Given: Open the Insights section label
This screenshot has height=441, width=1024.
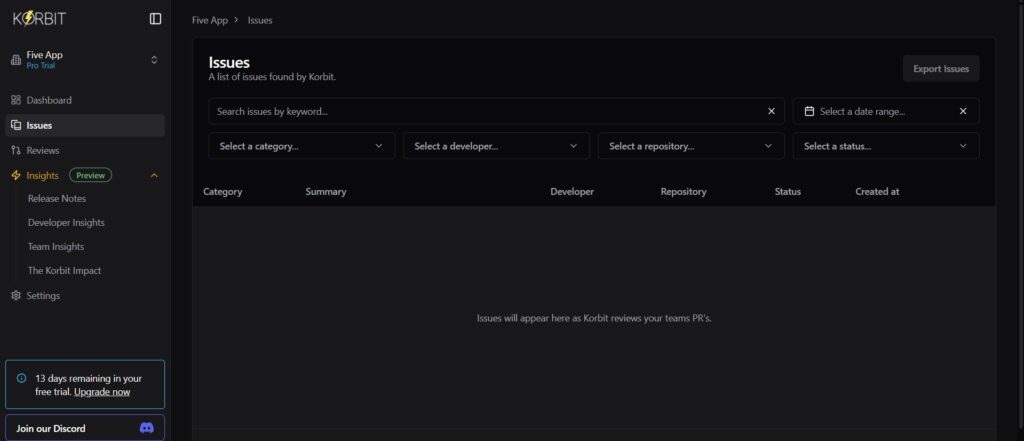Looking at the screenshot, I should click(42, 175).
